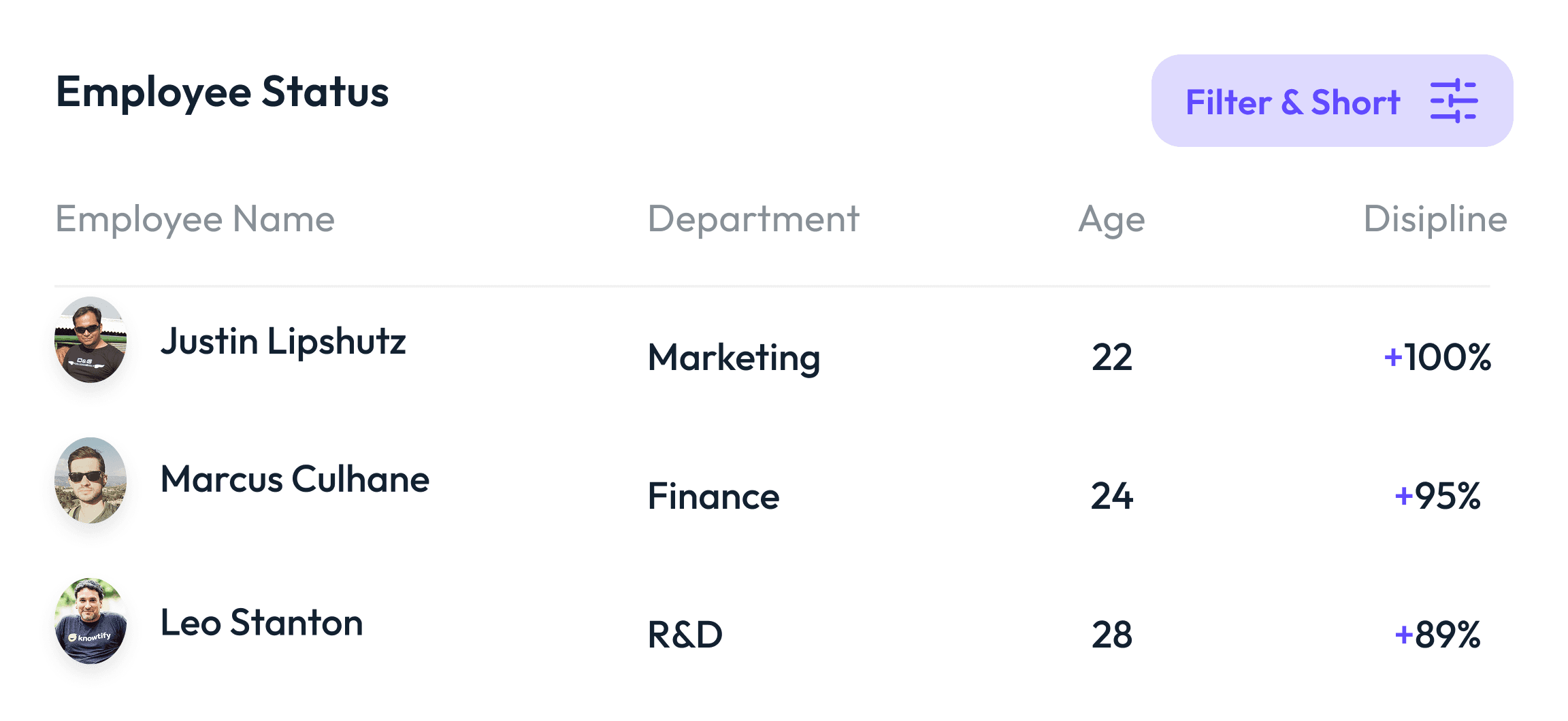
Task: Open Justin Lipshutz's avatar photo
Action: 91,339
